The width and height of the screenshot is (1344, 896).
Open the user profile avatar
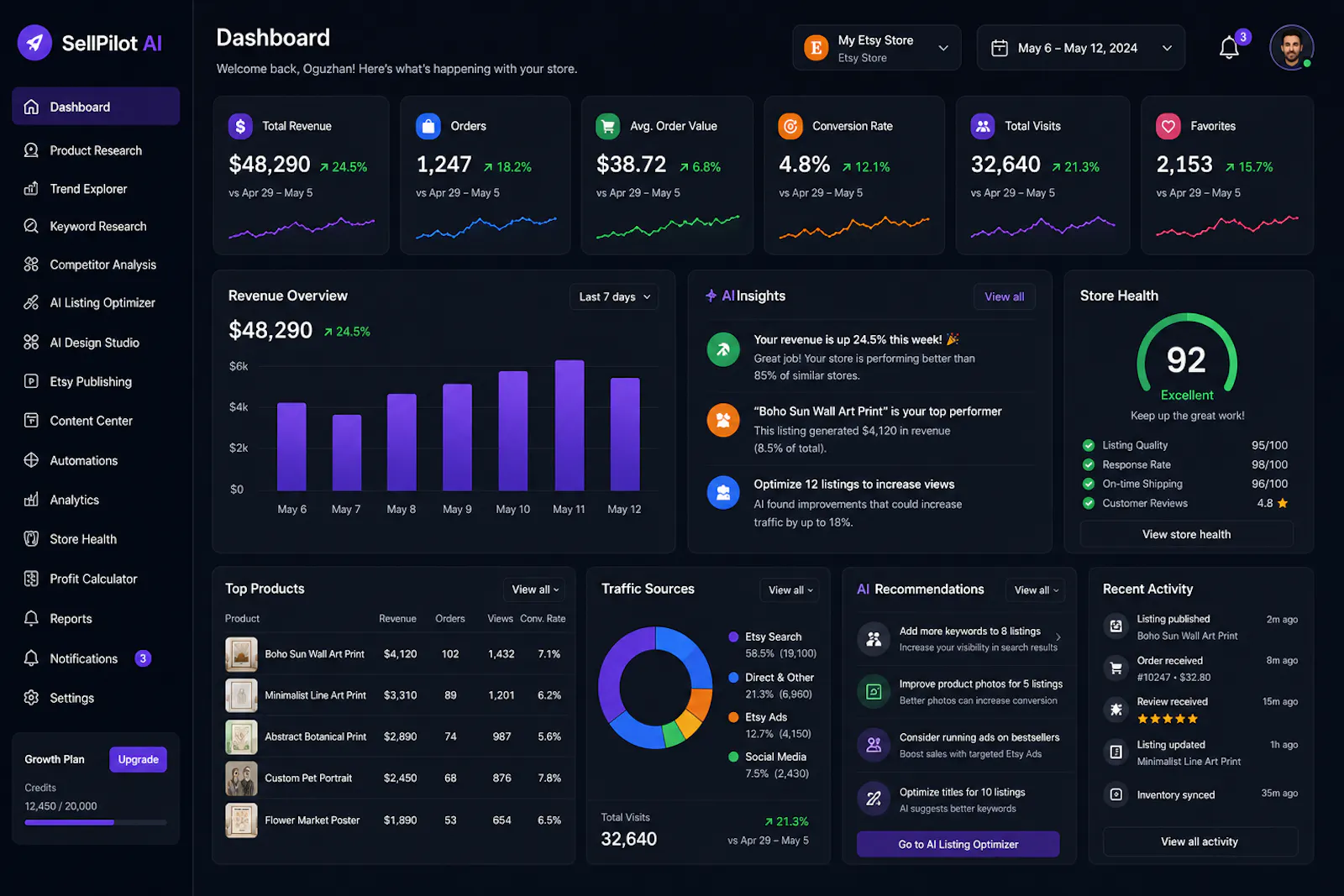(x=1291, y=47)
